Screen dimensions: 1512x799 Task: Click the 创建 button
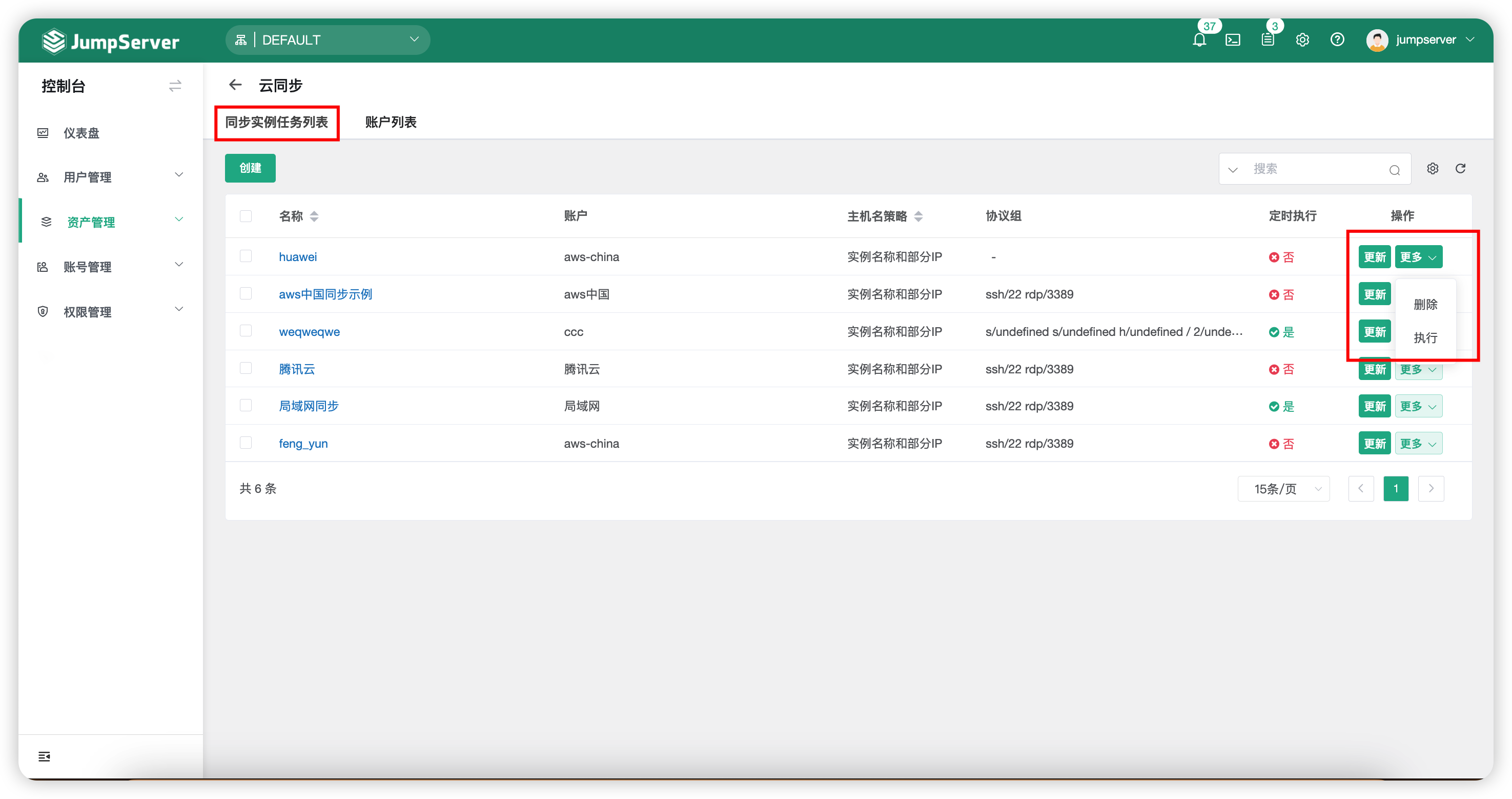tap(250, 168)
